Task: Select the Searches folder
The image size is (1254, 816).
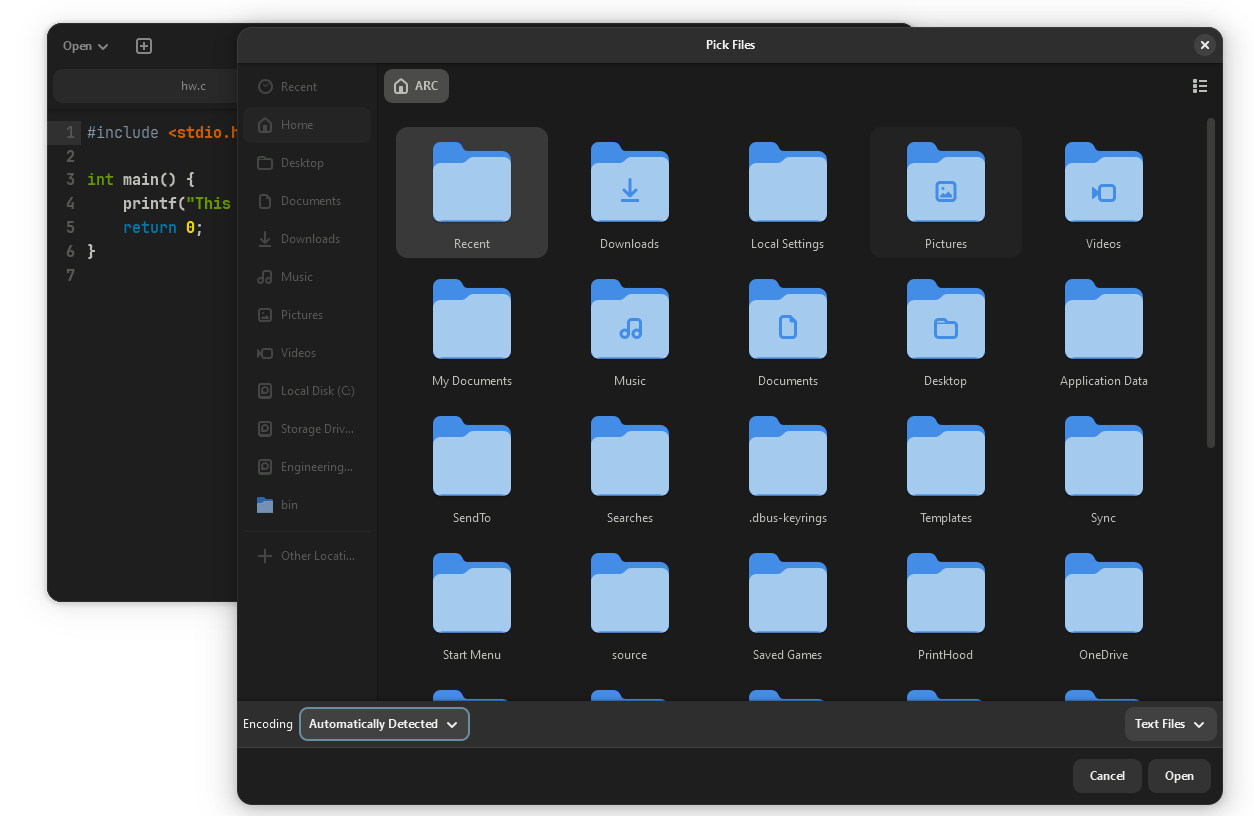Action: (x=630, y=467)
